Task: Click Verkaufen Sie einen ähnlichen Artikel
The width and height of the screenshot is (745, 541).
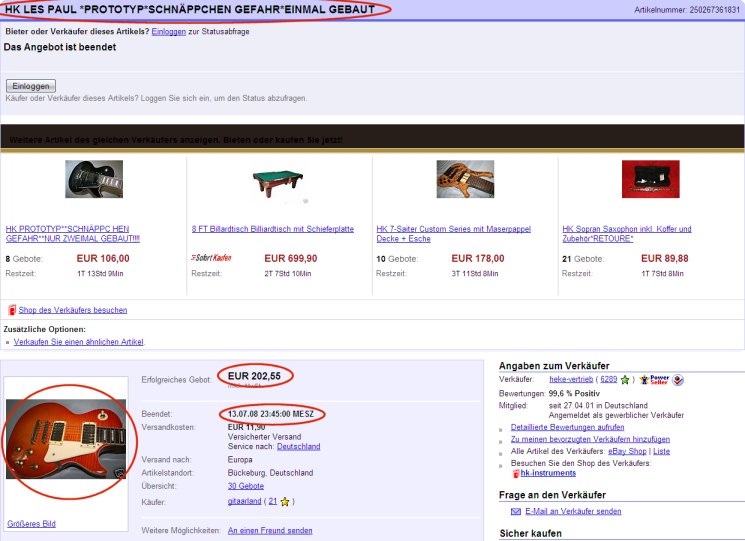Action: [x=78, y=342]
